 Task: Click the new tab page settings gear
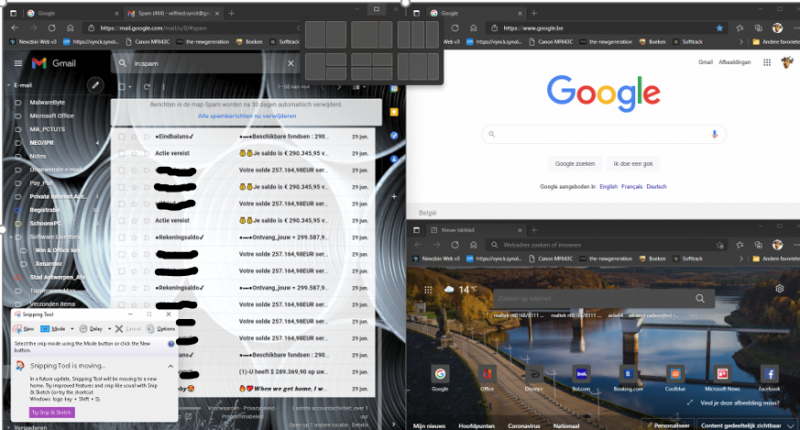779,289
